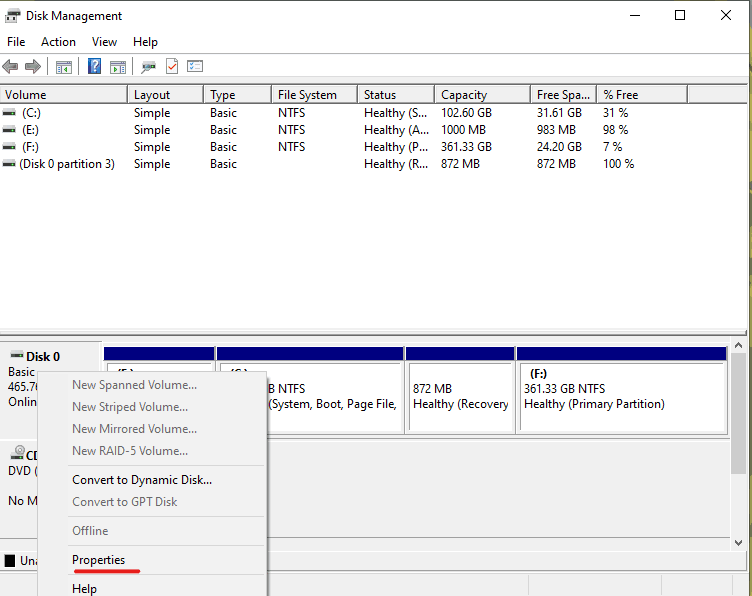Image resolution: width=752 pixels, height=596 pixels.
Task: Toggle Show/Hide Action Pane toolbar icon
Action: 118,67
